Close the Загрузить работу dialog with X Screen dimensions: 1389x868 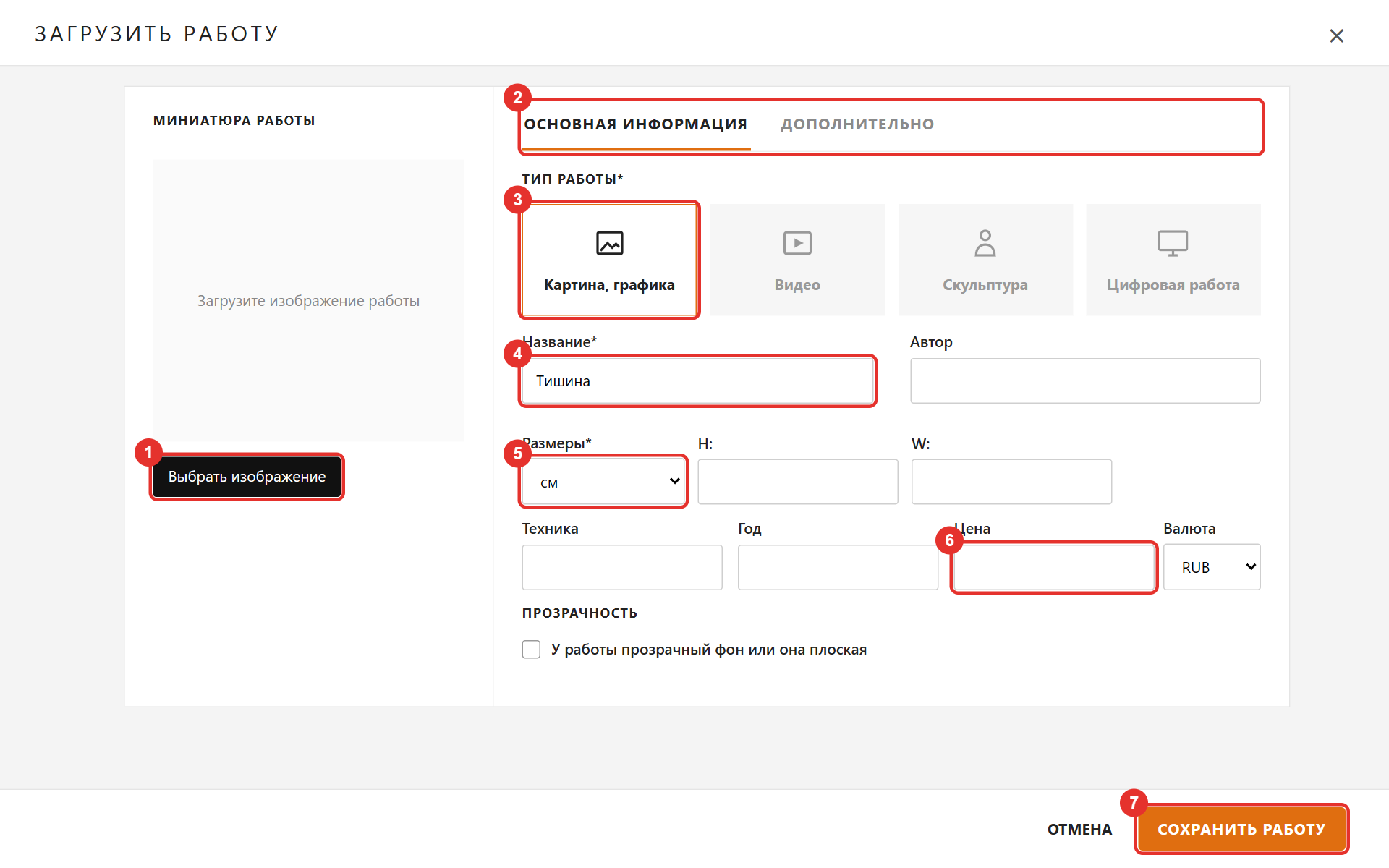point(1336,35)
